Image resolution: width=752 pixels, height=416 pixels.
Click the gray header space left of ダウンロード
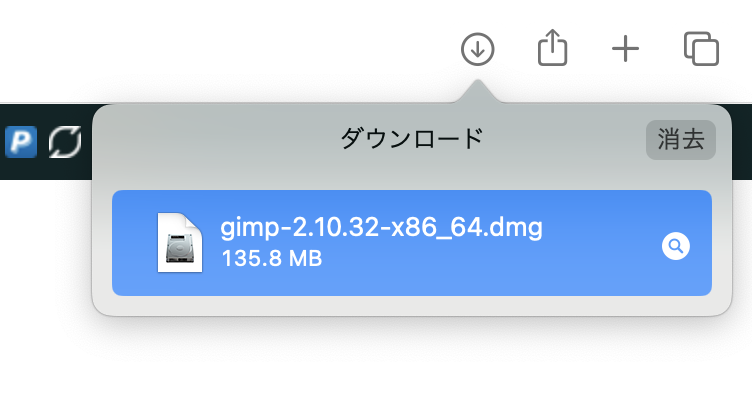(x=216, y=139)
